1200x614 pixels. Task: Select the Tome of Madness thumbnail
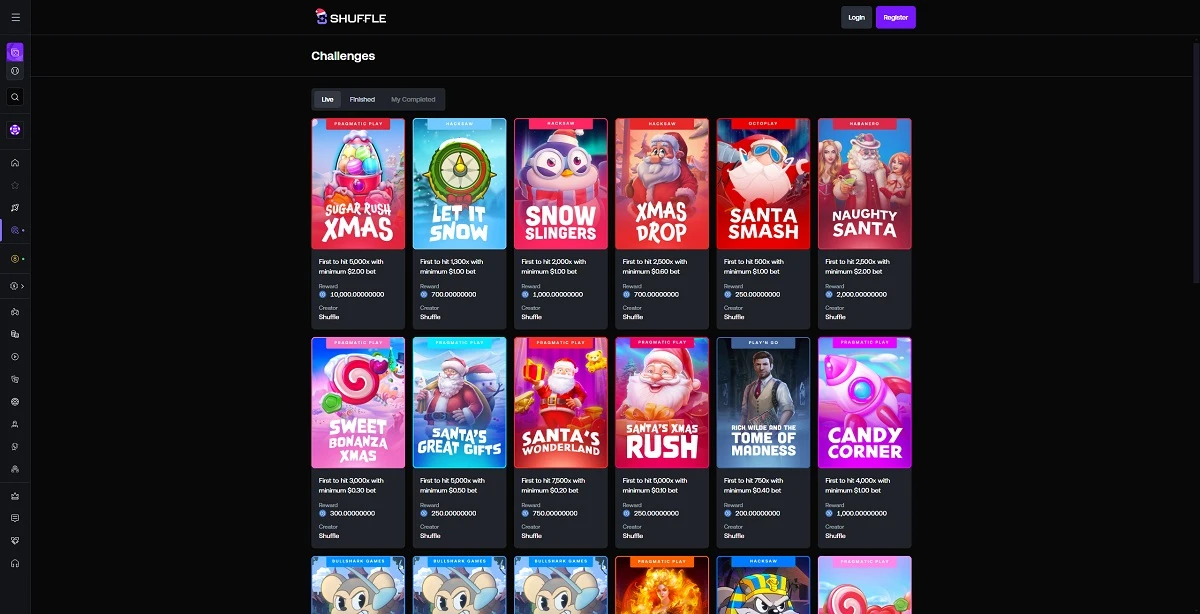click(763, 403)
